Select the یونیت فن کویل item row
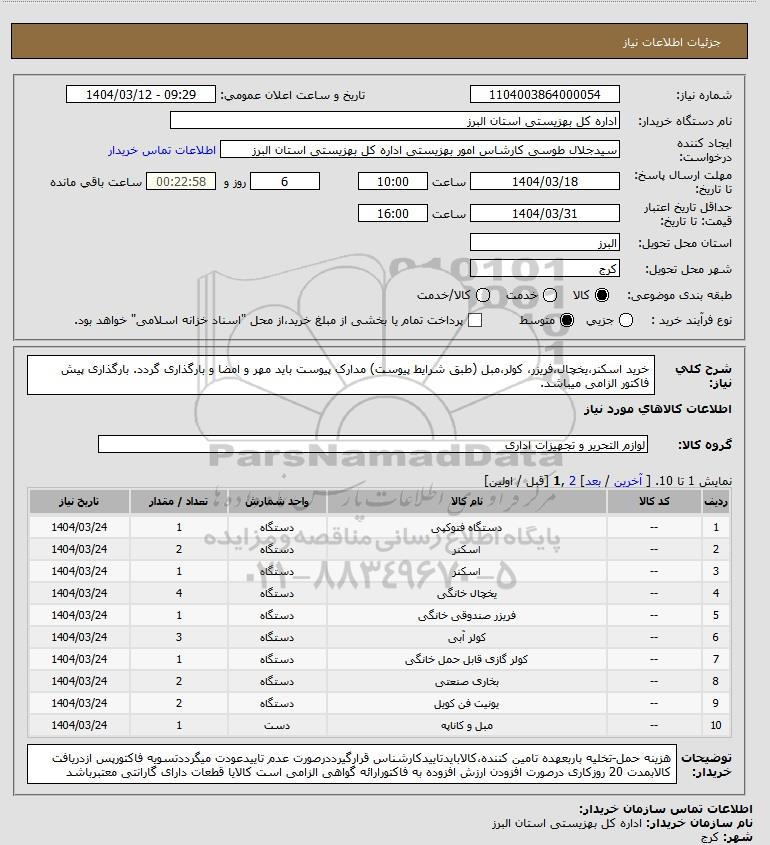Viewport: 770px width, 845px height. tap(380, 704)
